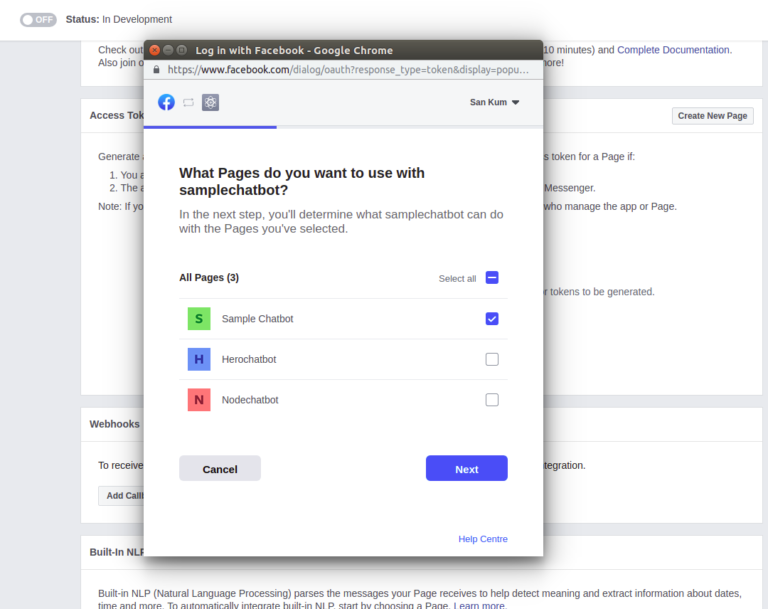Click the red N Nodechatbot avatar

(x=199, y=400)
